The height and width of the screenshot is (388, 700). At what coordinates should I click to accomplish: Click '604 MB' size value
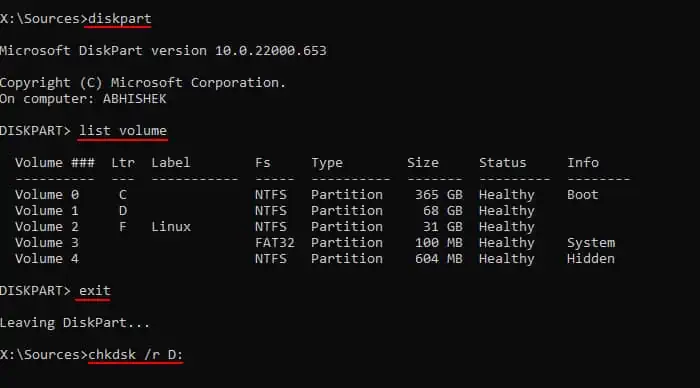[439, 259]
